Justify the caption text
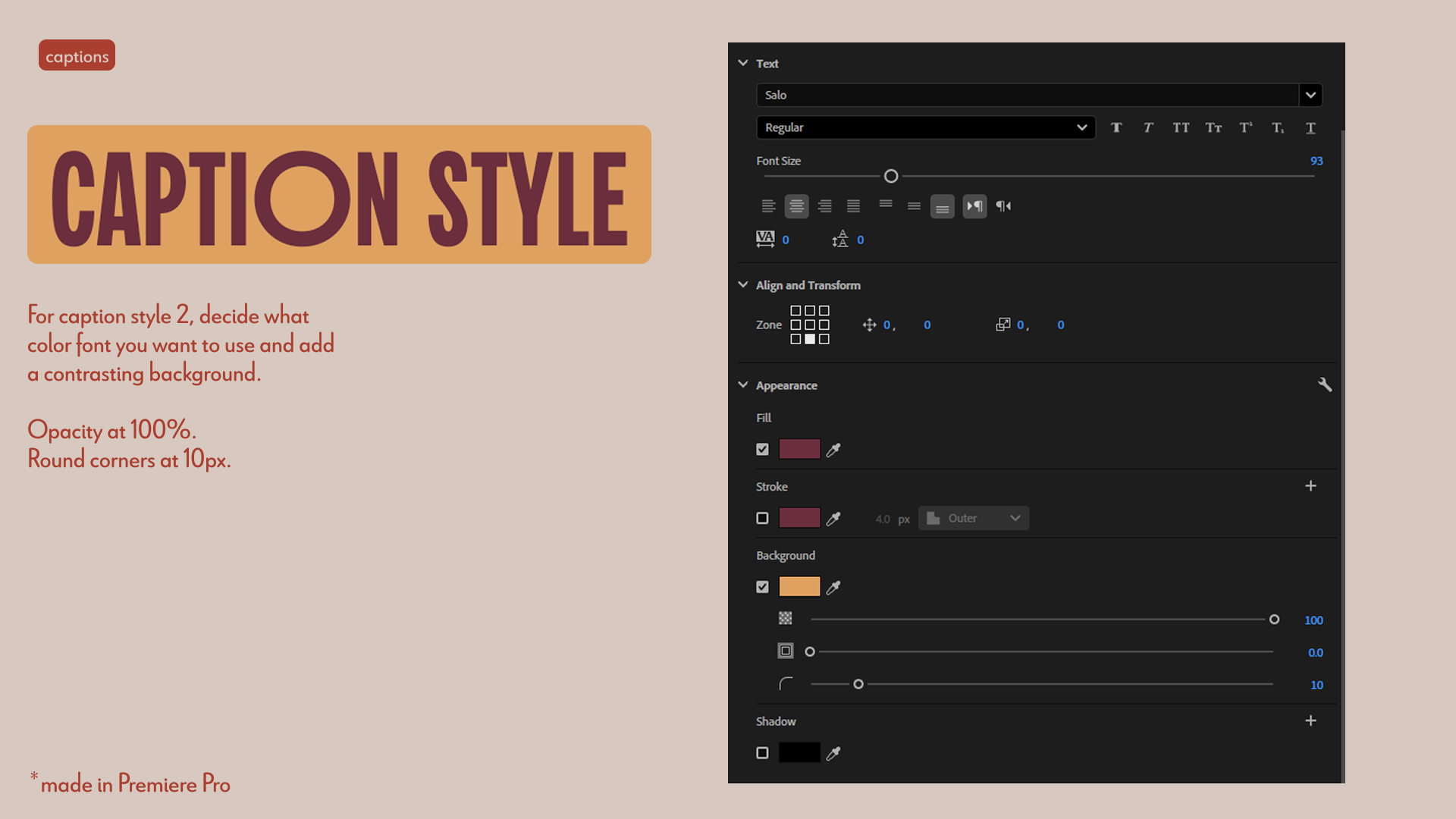 click(x=853, y=206)
